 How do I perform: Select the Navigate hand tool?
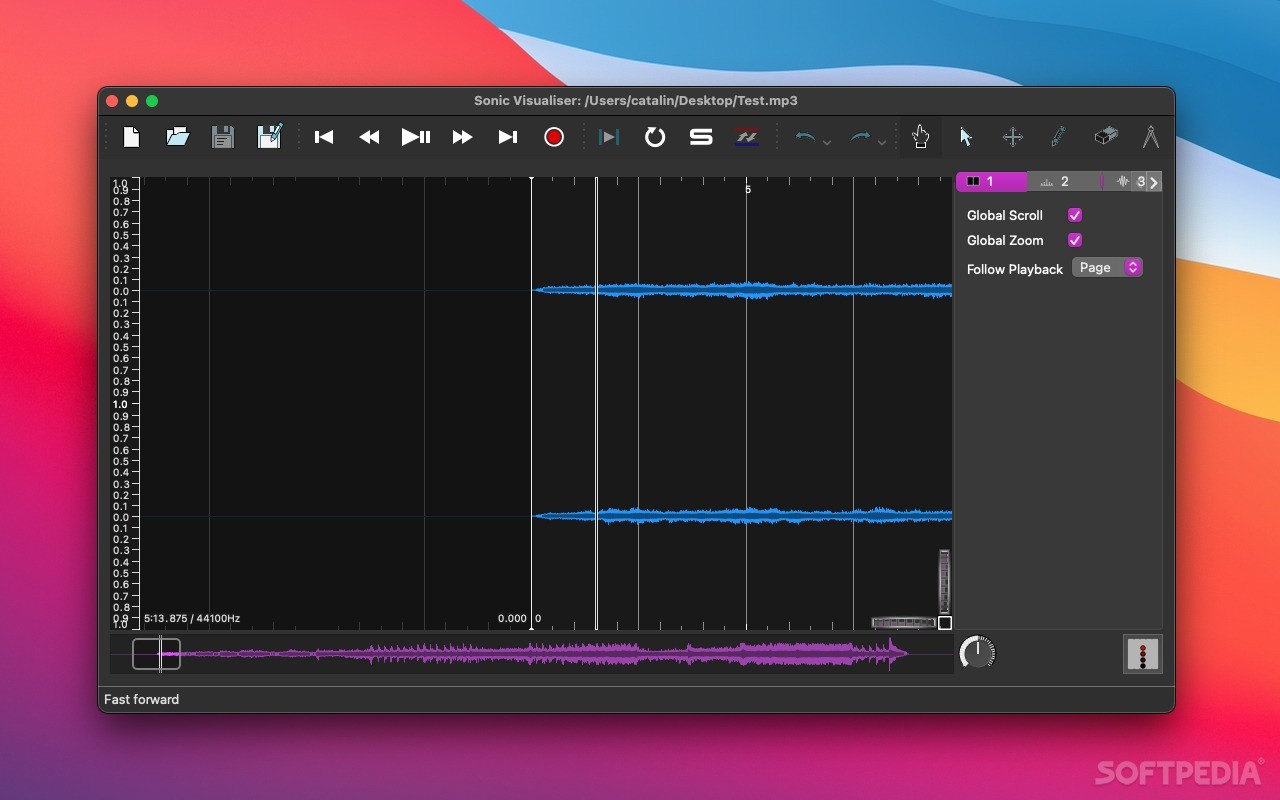(921, 137)
